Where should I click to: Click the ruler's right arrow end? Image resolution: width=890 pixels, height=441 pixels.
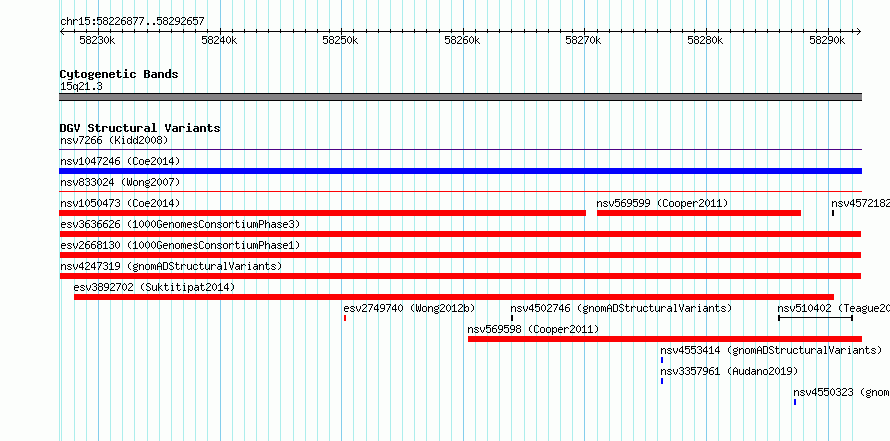point(859,32)
